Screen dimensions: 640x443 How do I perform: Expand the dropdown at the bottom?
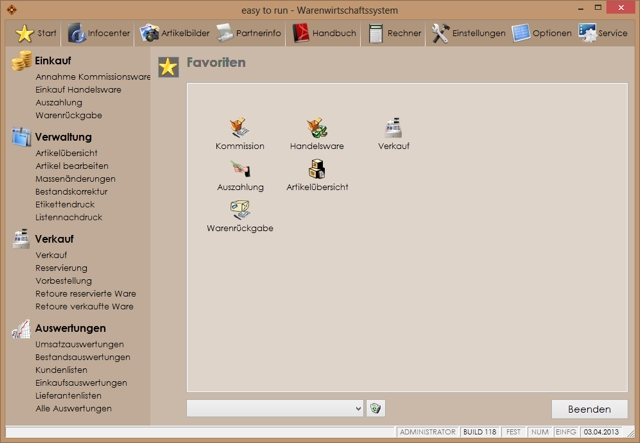click(x=359, y=408)
